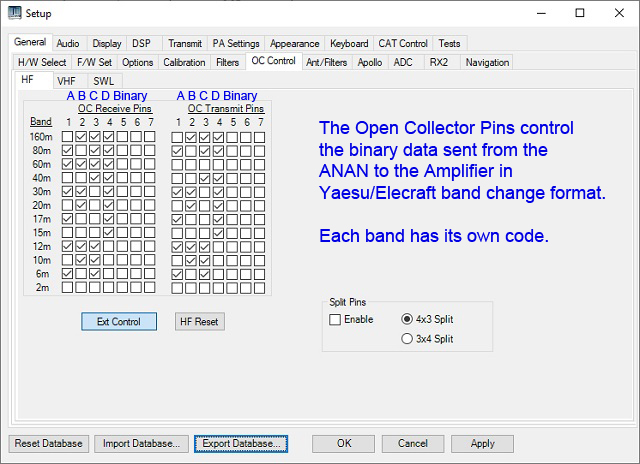Open the Filters sub-tab

pos(227,62)
